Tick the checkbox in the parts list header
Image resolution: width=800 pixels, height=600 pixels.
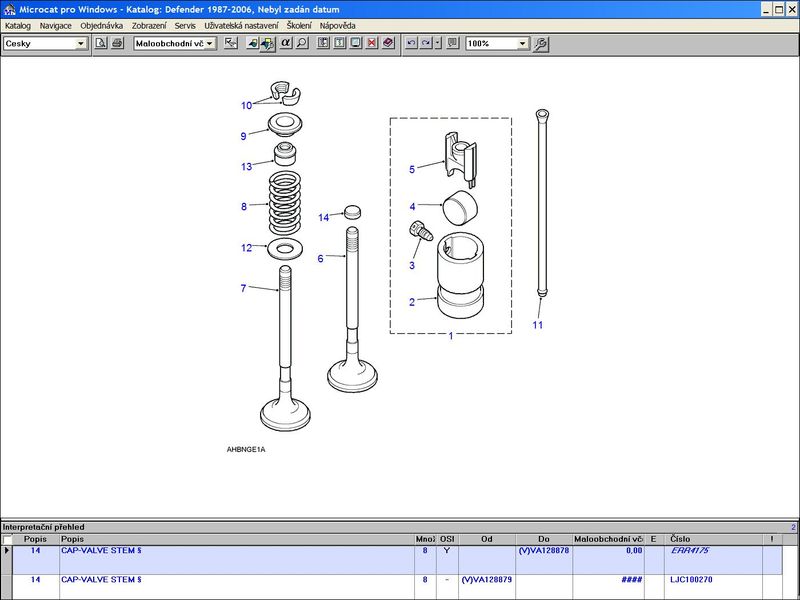click(8, 539)
